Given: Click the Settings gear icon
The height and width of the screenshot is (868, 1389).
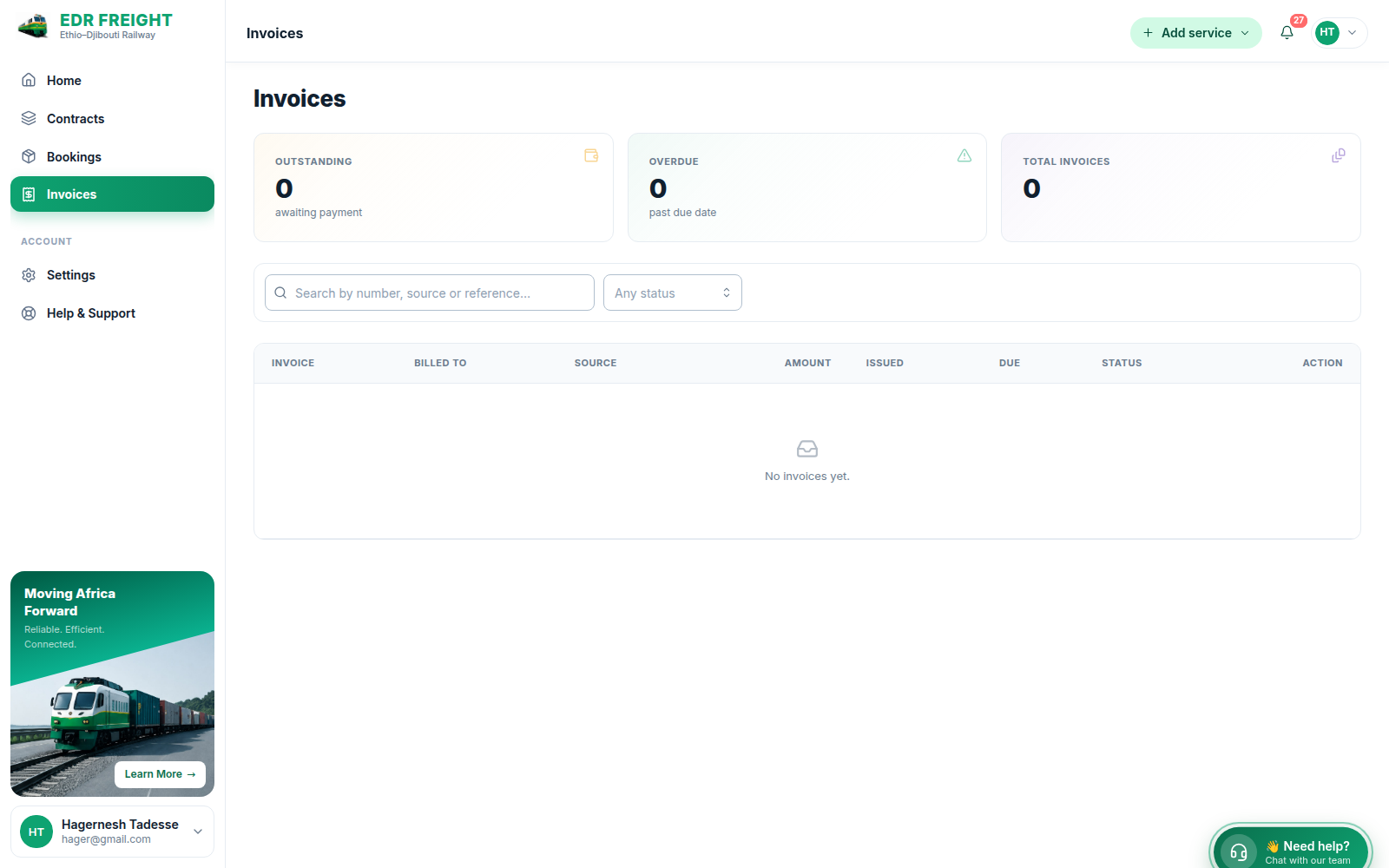Looking at the screenshot, I should click(29, 275).
